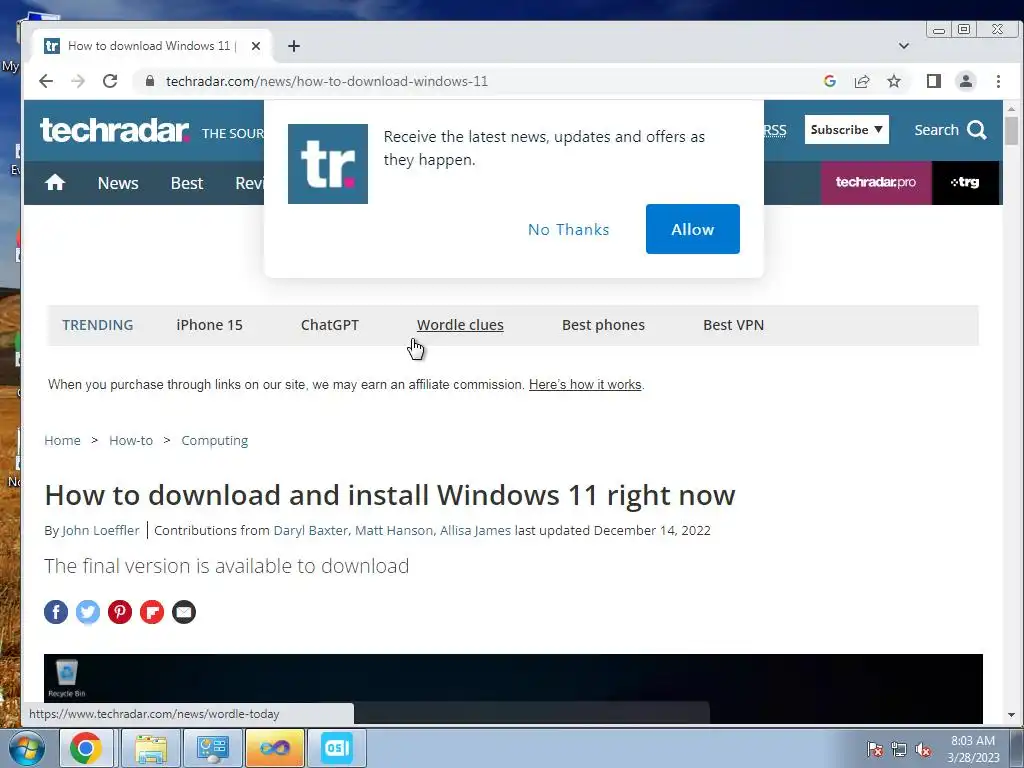
Task: Go to the Computing breadcrumb
Action: point(214,440)
